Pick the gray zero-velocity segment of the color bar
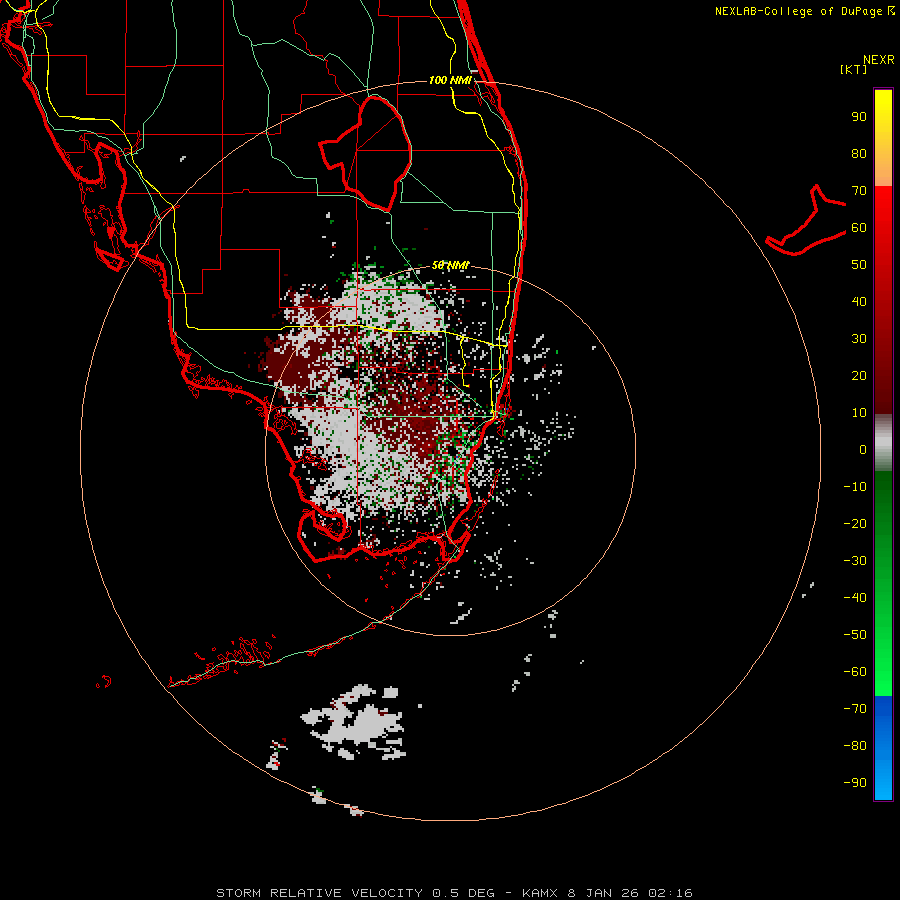Image resolution: width=900 pixels, height=900 pixels. pyautogui.click(x=883, y=443)
